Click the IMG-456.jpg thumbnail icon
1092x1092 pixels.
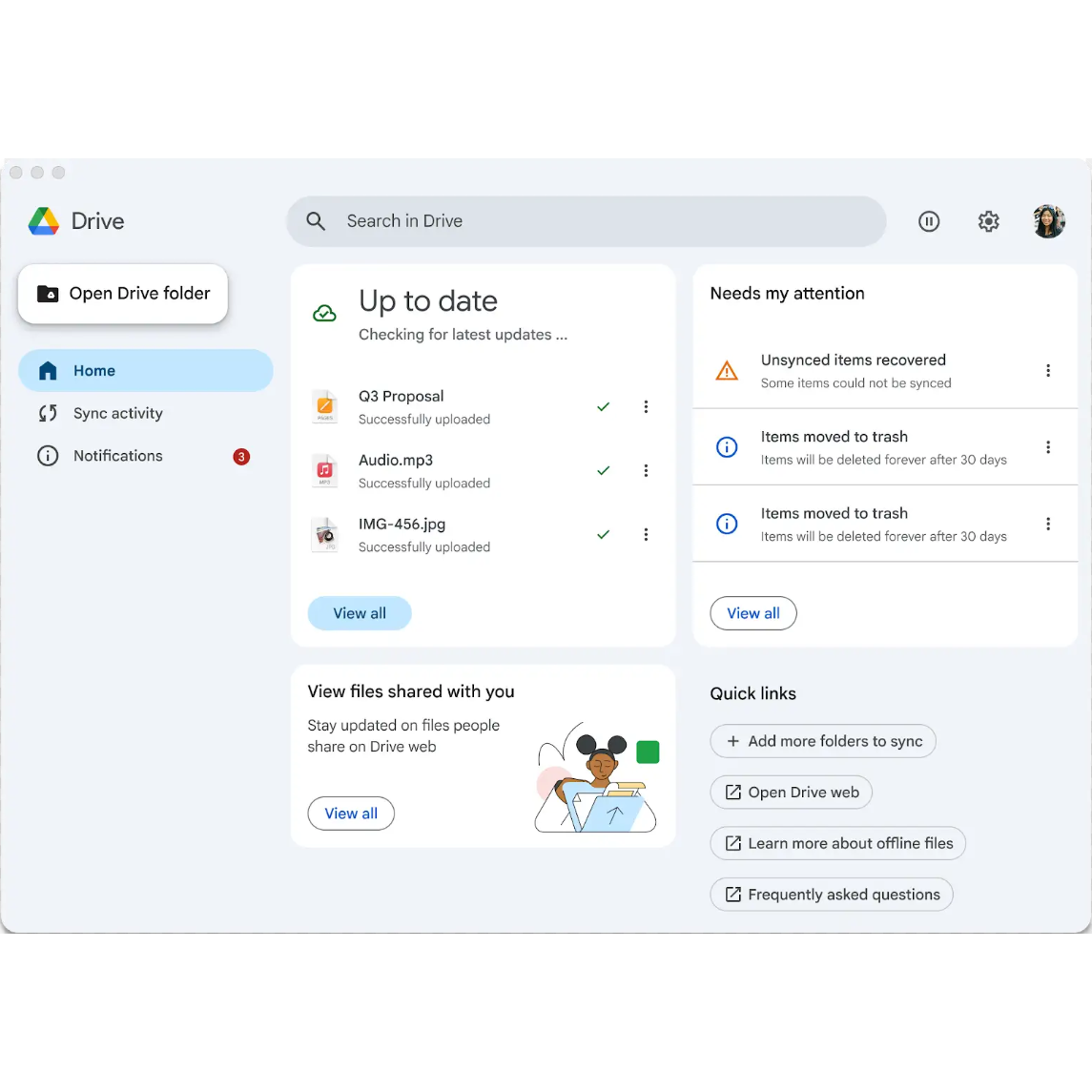[x=325, y=534]
